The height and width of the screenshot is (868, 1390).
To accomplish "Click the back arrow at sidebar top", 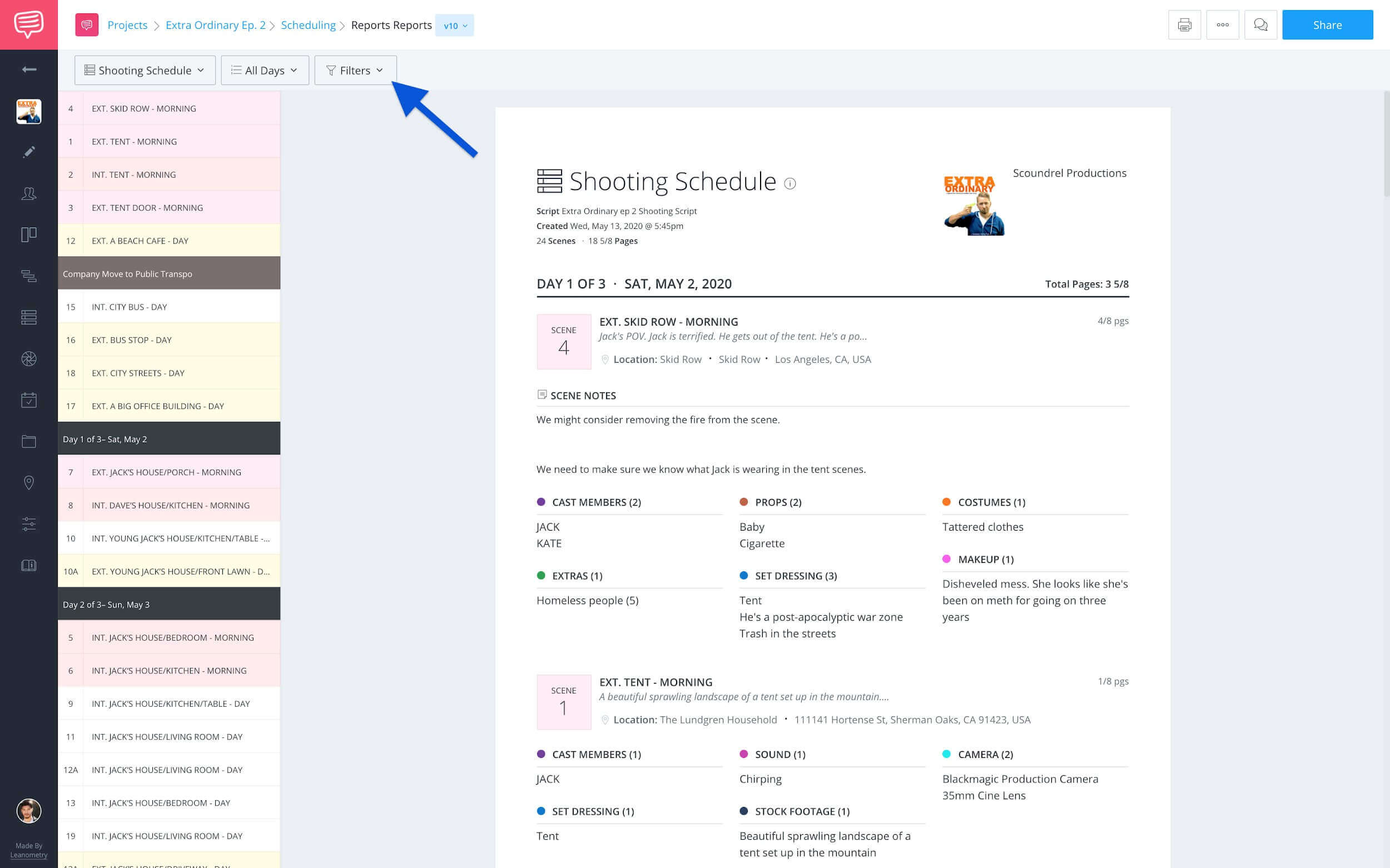I will [28, 69].
